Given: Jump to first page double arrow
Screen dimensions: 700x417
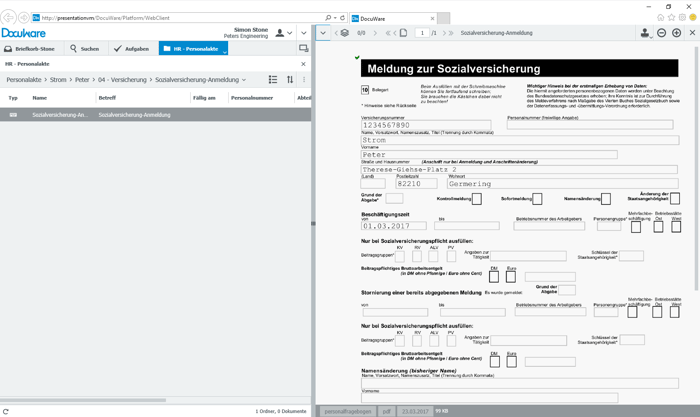Looking at the screenshot, I should point(388,33).
